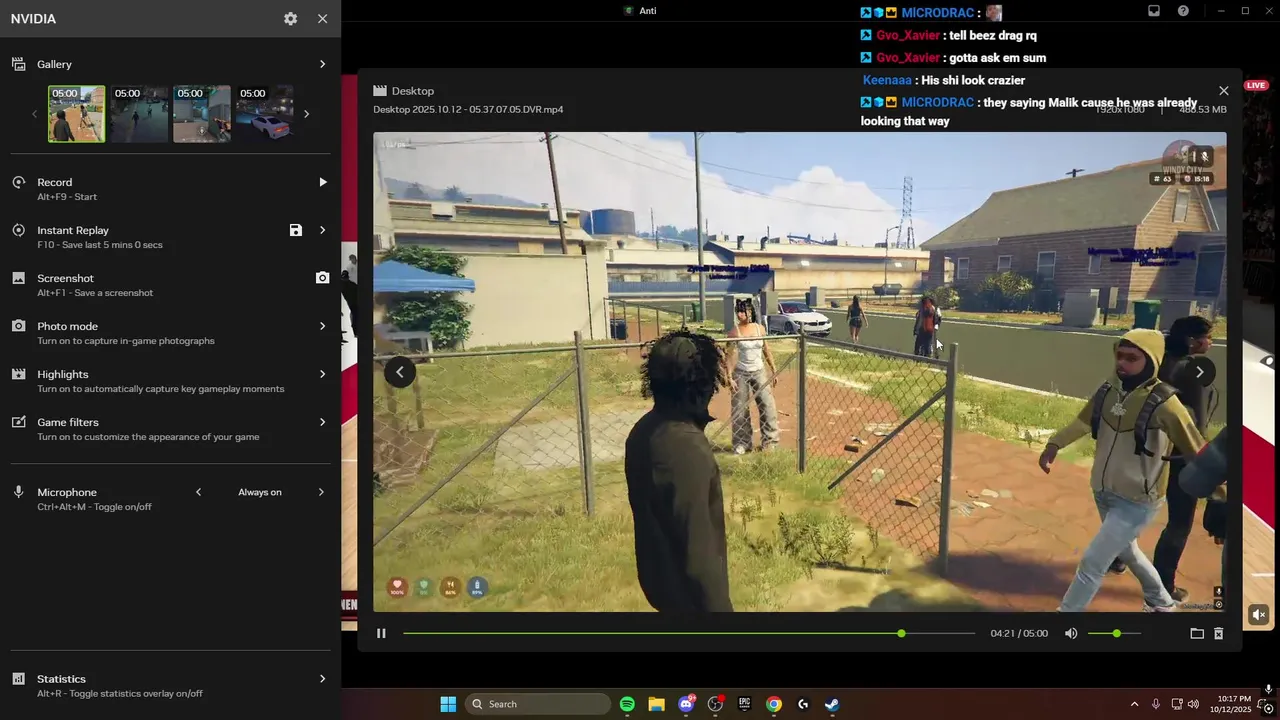
Task: Capture a screenshot with camera icon
Action: [322, 278]
